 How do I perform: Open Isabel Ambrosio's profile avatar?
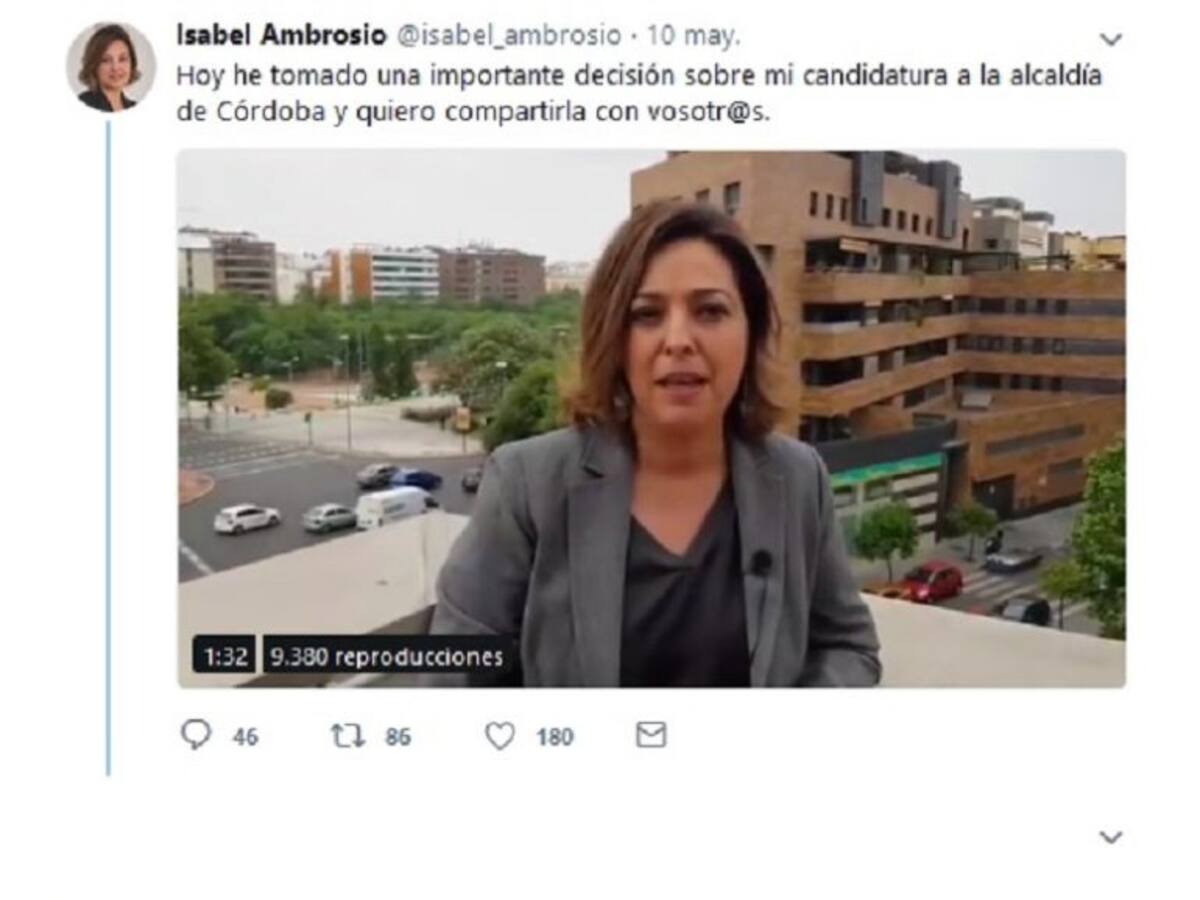coord(111,68)
